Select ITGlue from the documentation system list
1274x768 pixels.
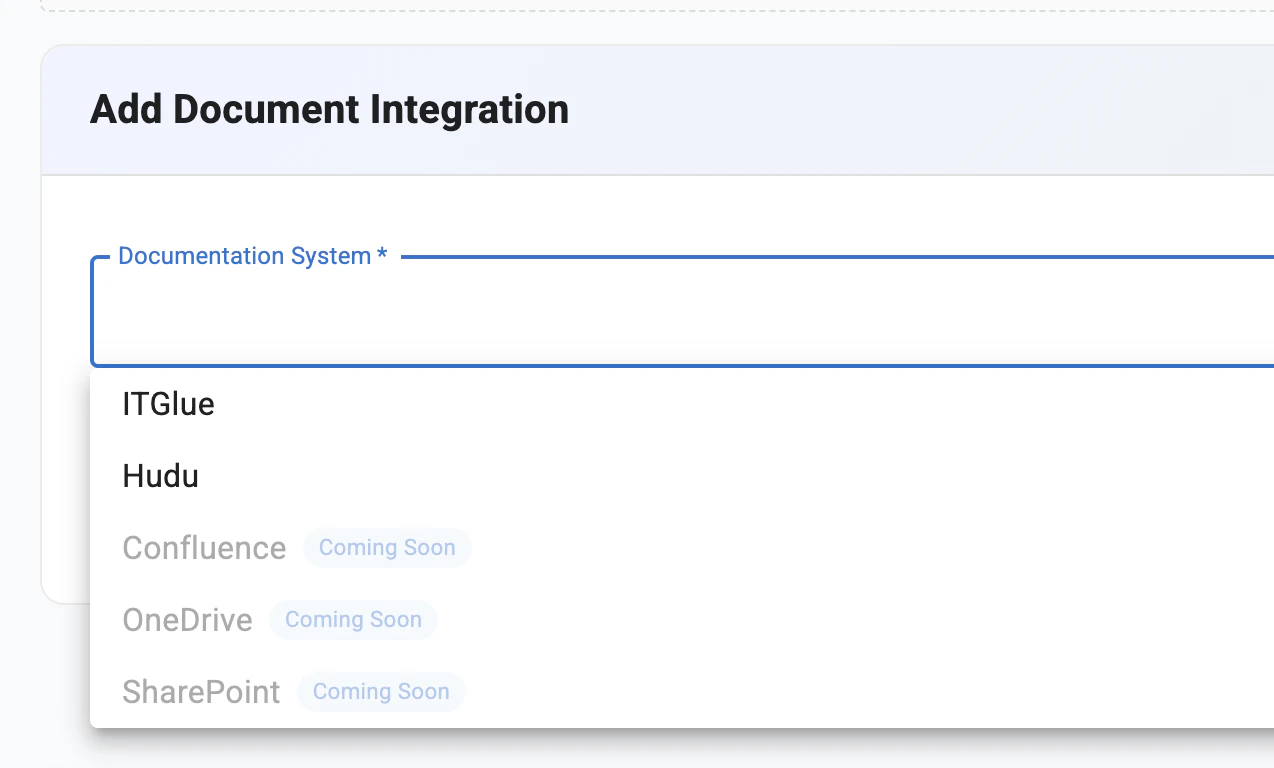pos(167,404)
